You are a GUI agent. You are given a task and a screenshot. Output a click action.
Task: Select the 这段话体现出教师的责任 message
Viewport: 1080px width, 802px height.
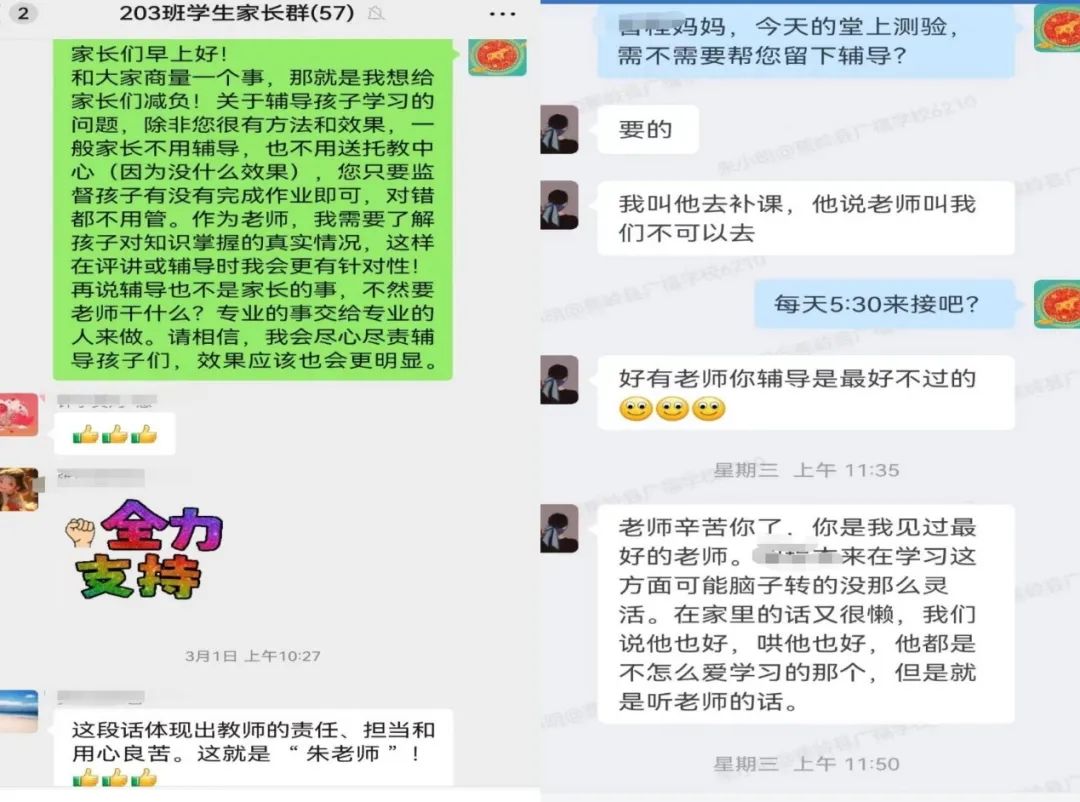coord(253,747)
